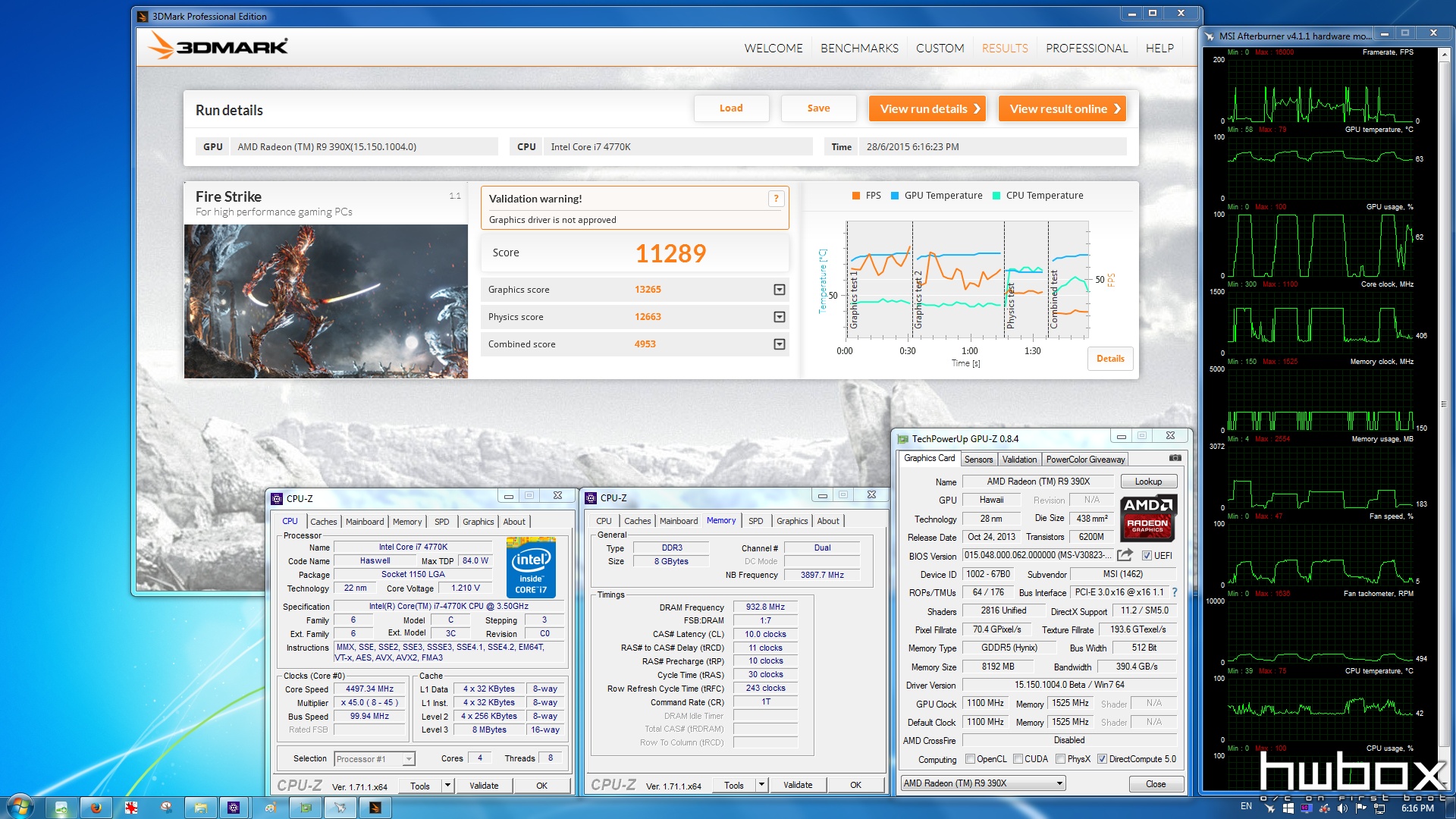The height and width of the screenshot is (819, 1456).
Task: Click the Intel Core i7 logo in CPU-Z
Action: click(531, 567)
